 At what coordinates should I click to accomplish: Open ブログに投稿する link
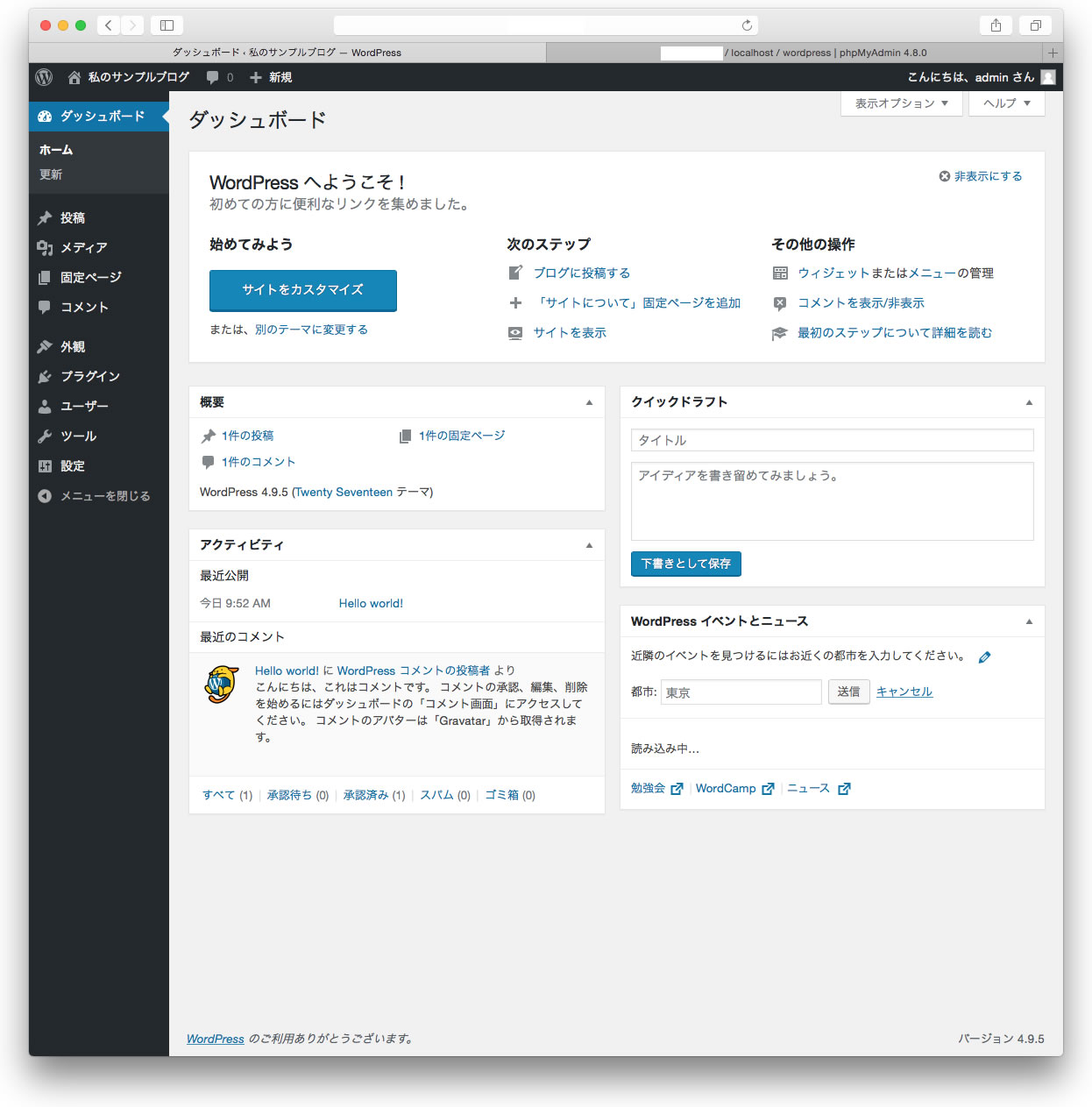tap(582, 273)
